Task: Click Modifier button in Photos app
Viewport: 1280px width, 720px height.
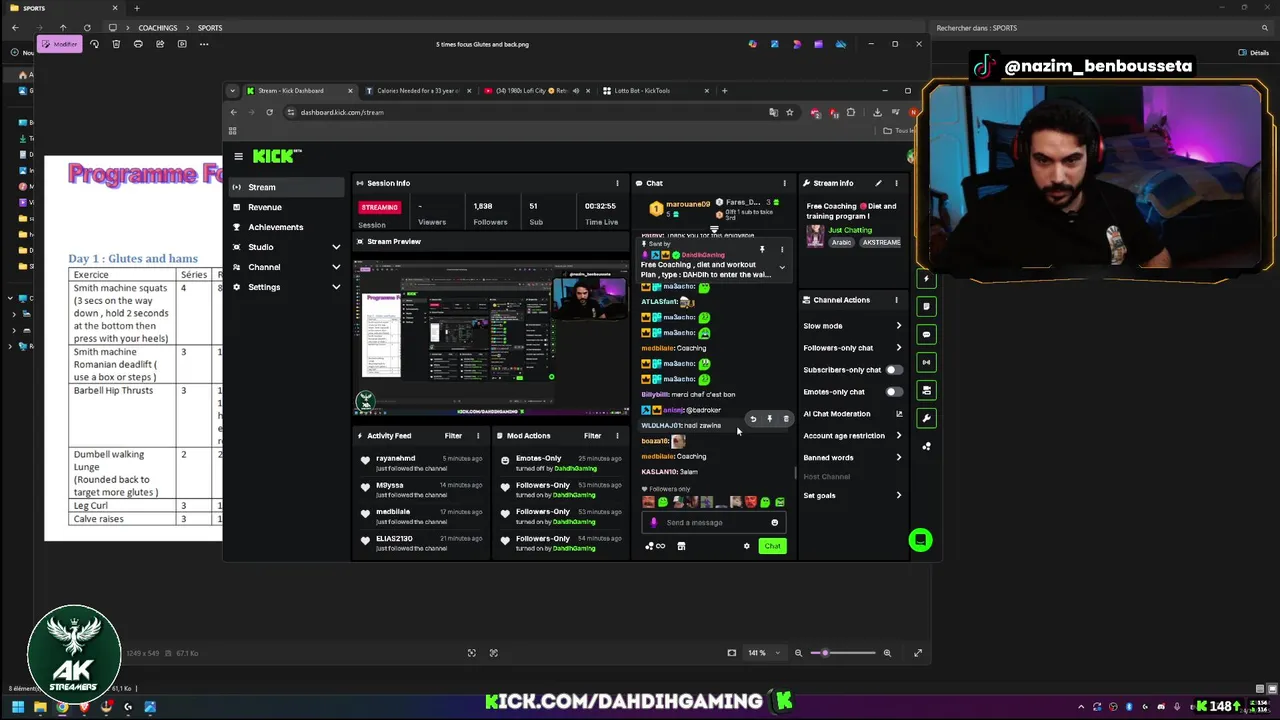Action: tap(60, 44)
